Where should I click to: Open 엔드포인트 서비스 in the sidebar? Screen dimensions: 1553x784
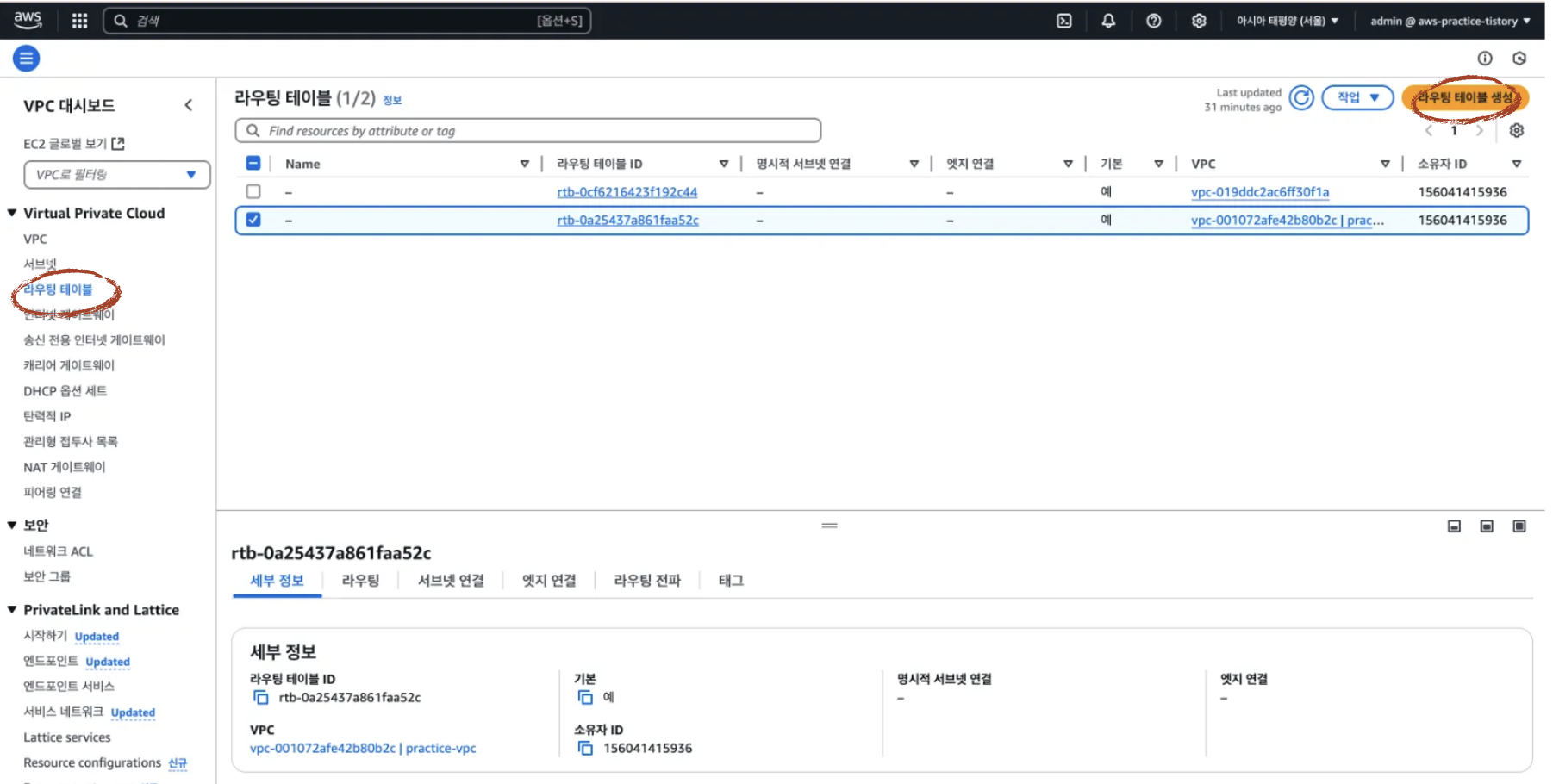pyautogui.click(x=69, y=686)
